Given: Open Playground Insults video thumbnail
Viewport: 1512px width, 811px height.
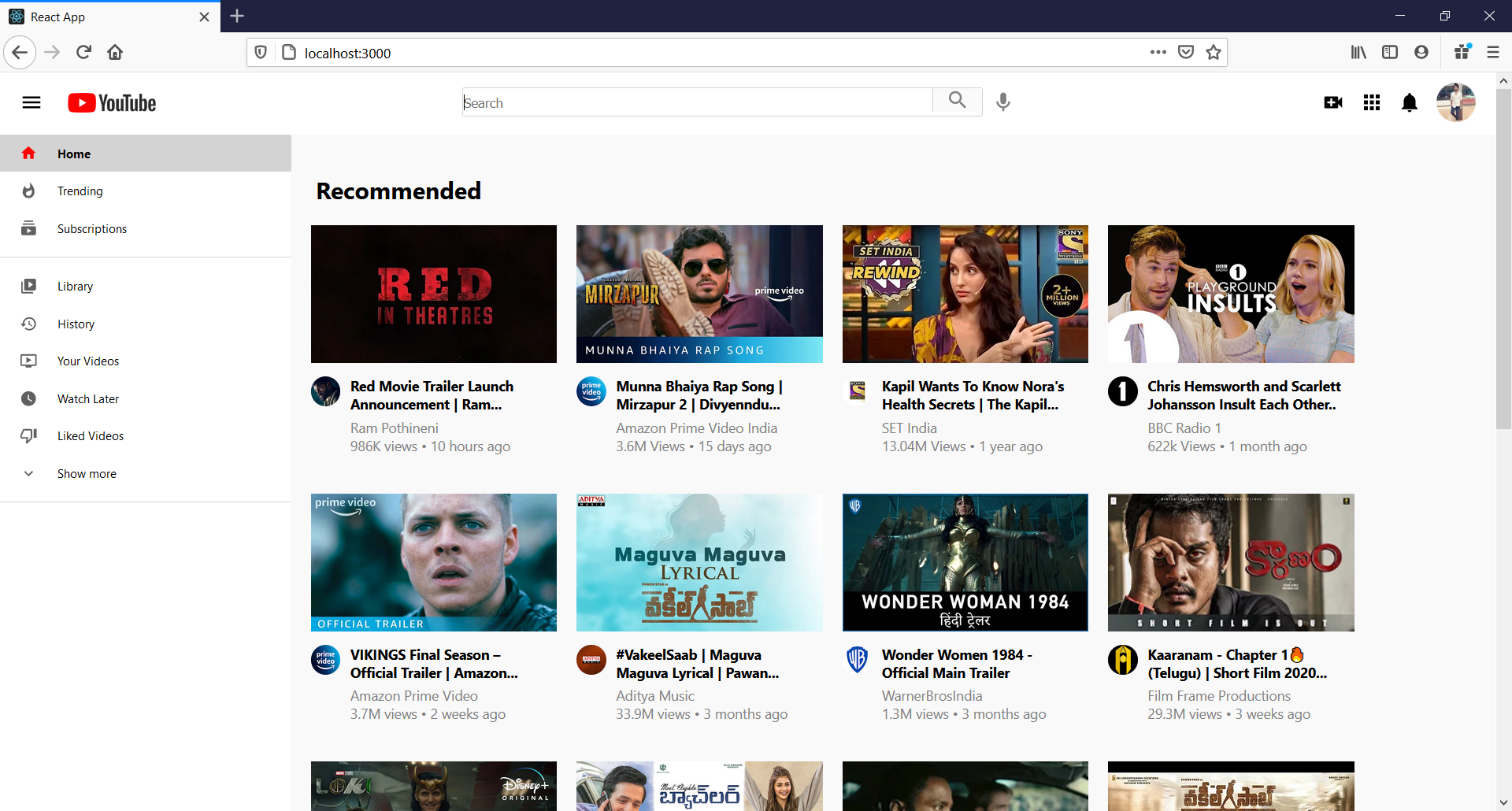Looking at the screenshot, I should coord(1231,294).
